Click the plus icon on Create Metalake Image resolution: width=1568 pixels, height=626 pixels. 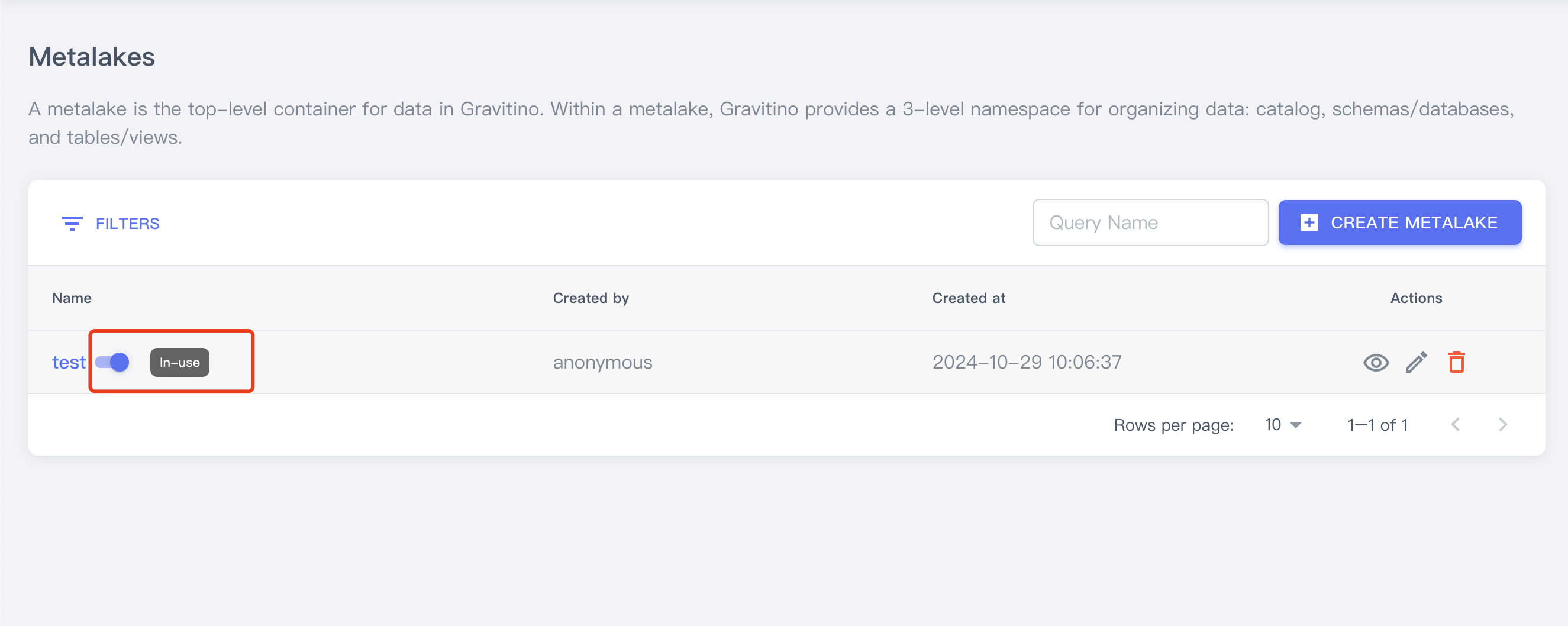[x=1309, y=223]
